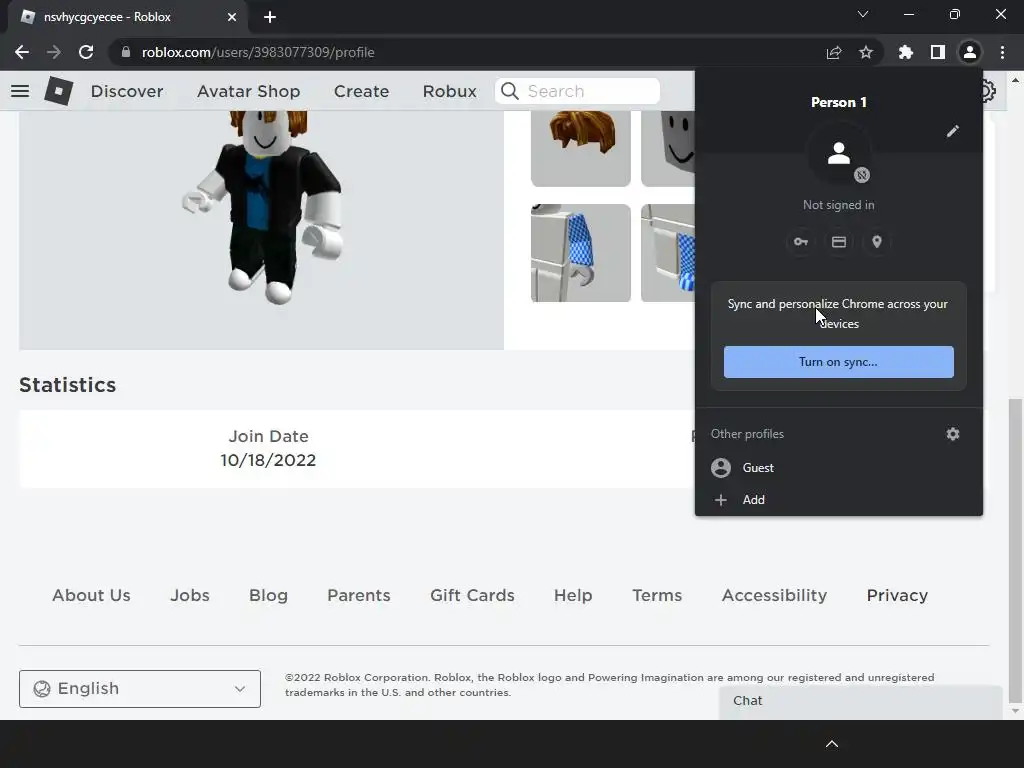This screenshot has height=768, width=1024.
Task: Open the tab search chevron in title bar
Action: tap(863, 14)
